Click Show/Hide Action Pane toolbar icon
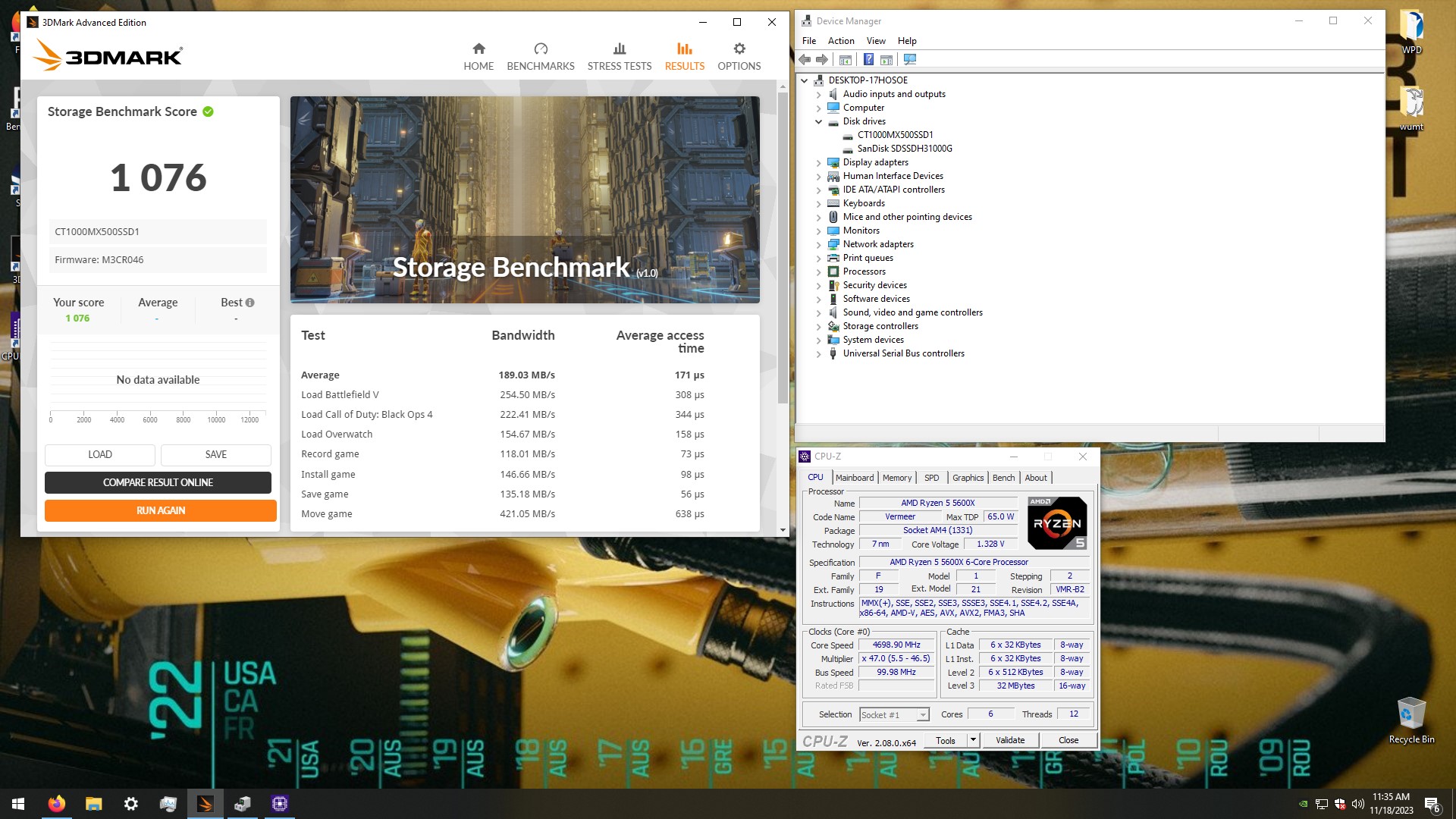The width and height of the screenshot is (1456, 819). pyautogui.click(x=886, y=59)
